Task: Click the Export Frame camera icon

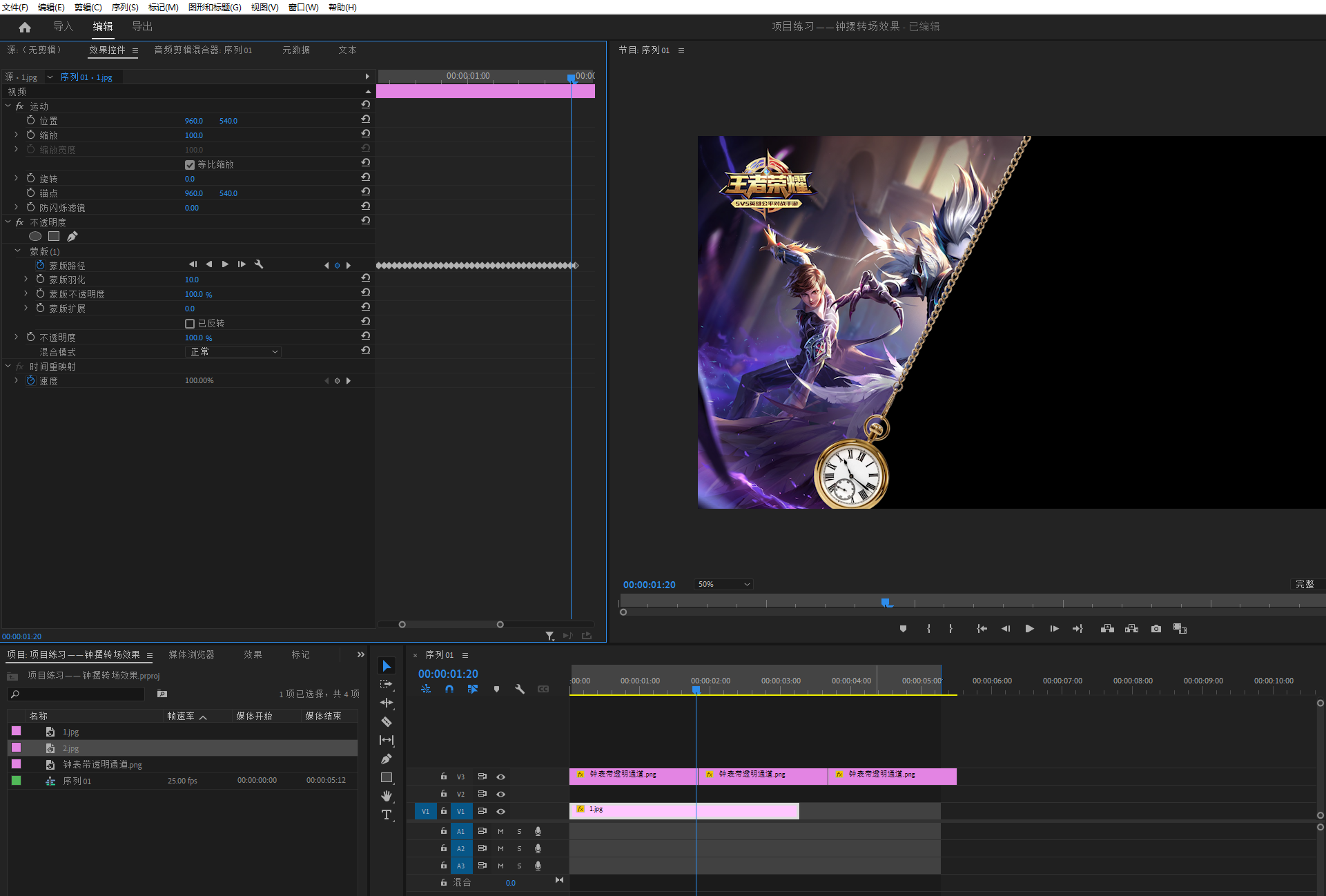Action: [x=1156, y=629]
